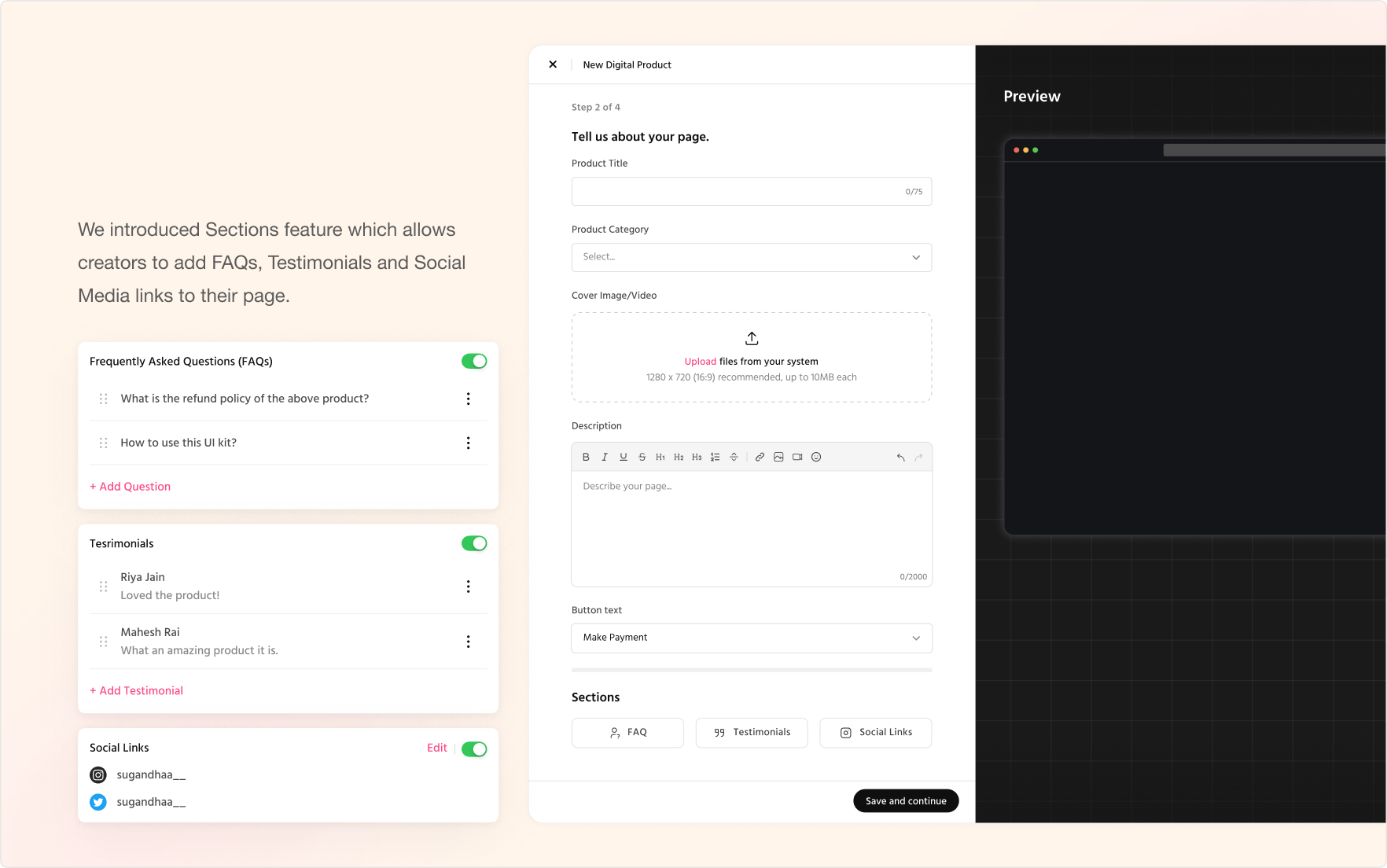Open options for Mahesh Rai testimonial
The height and width of the screenshot is (868, 1387).
pos(469,642)
